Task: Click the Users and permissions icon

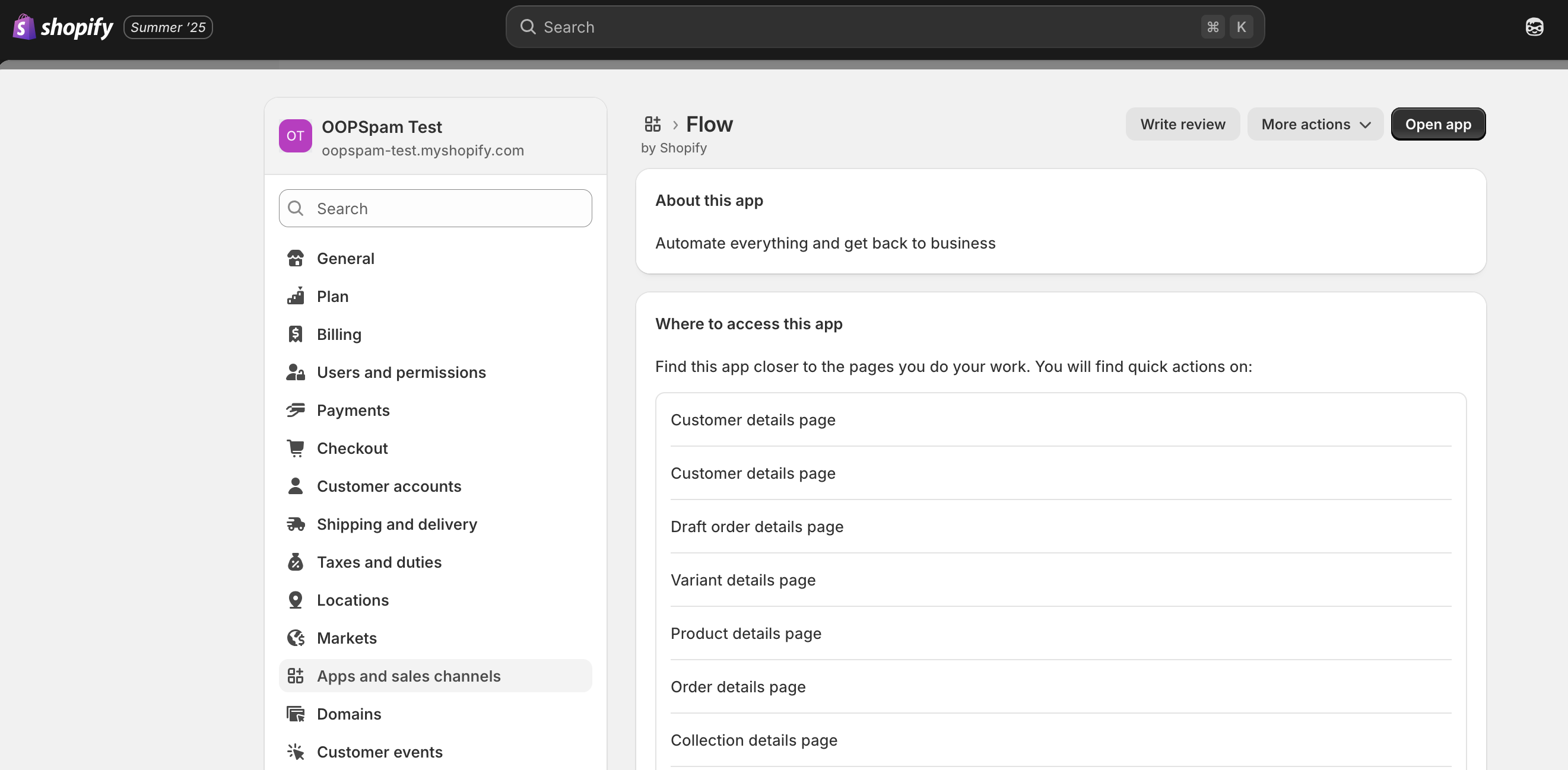Action: click(x=295, y=372)
